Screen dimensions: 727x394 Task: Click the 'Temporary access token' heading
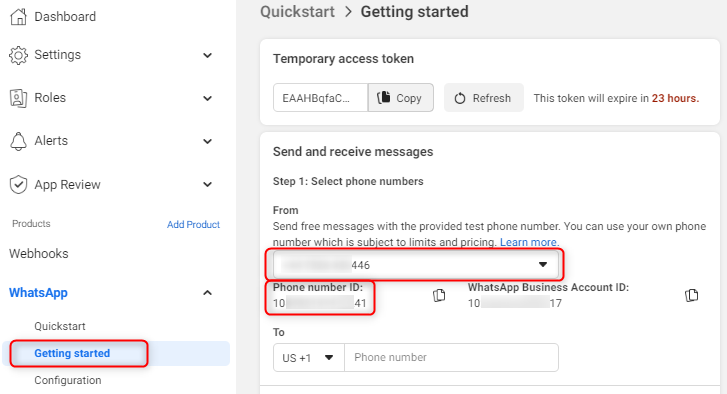coord(343,59)
